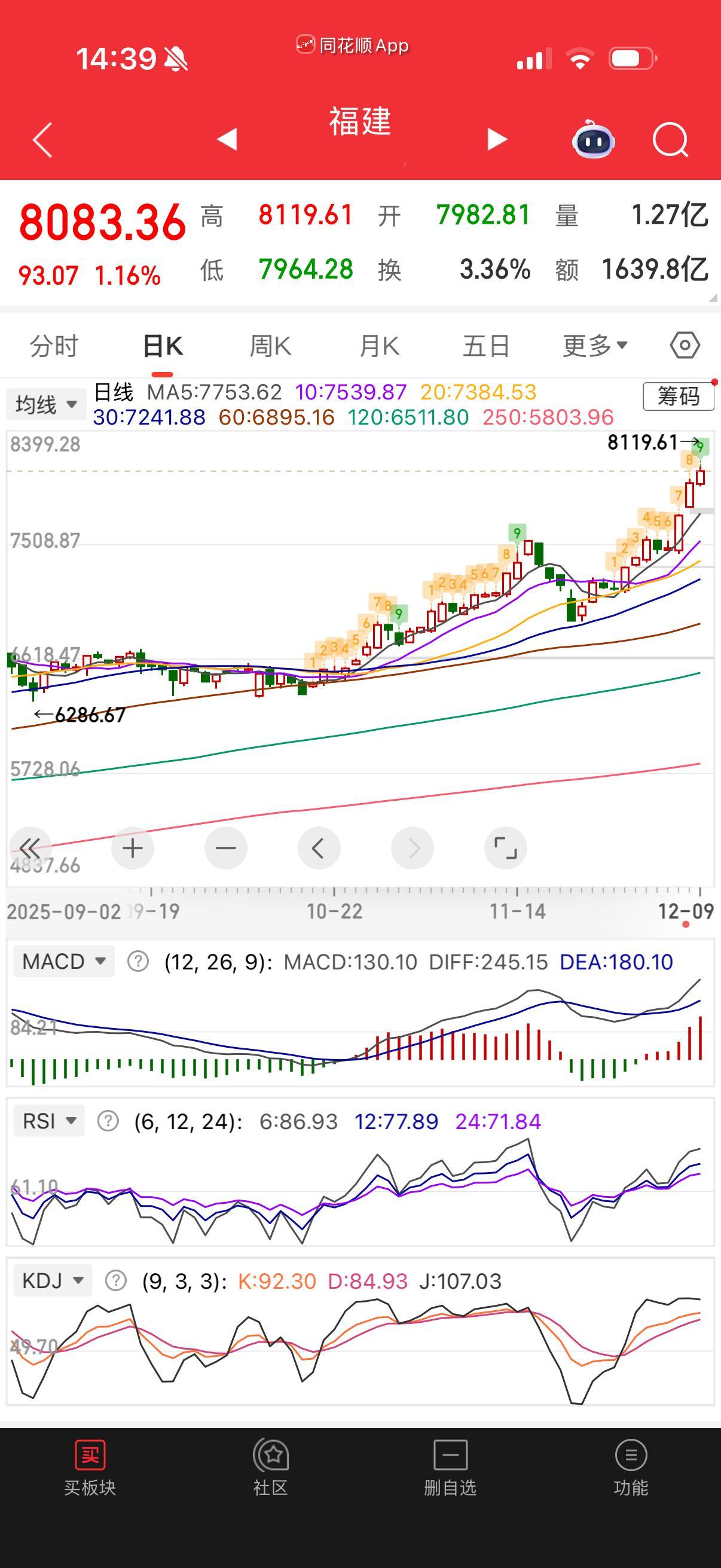This screenshot has height=1568, width=721.
Task: Expand the 更多 more periods dropdown
Action: [595, 346]
